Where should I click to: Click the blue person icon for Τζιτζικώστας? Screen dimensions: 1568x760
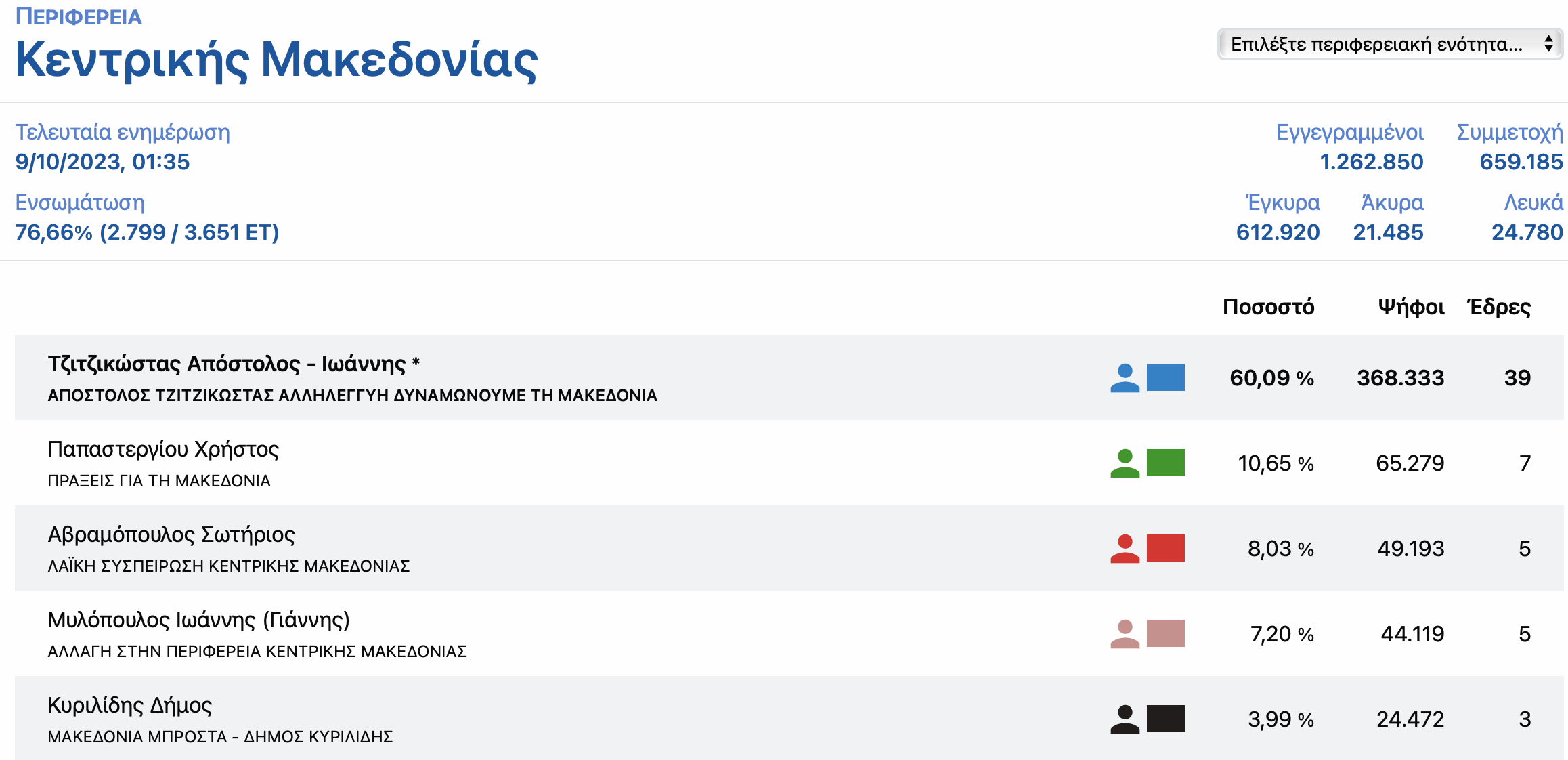[1125, 378]
